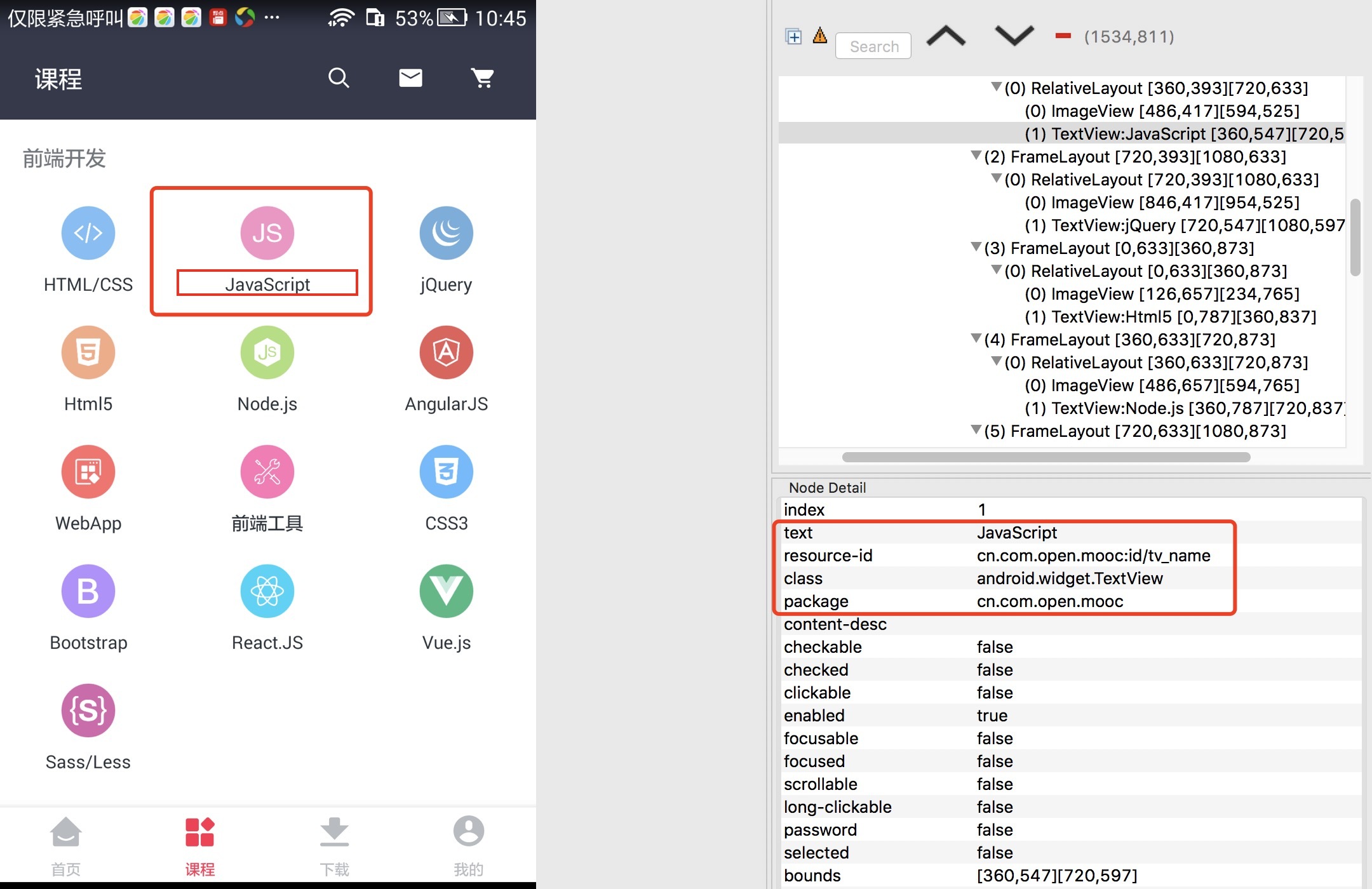Tap the Node.js course icon

(267, 352)
